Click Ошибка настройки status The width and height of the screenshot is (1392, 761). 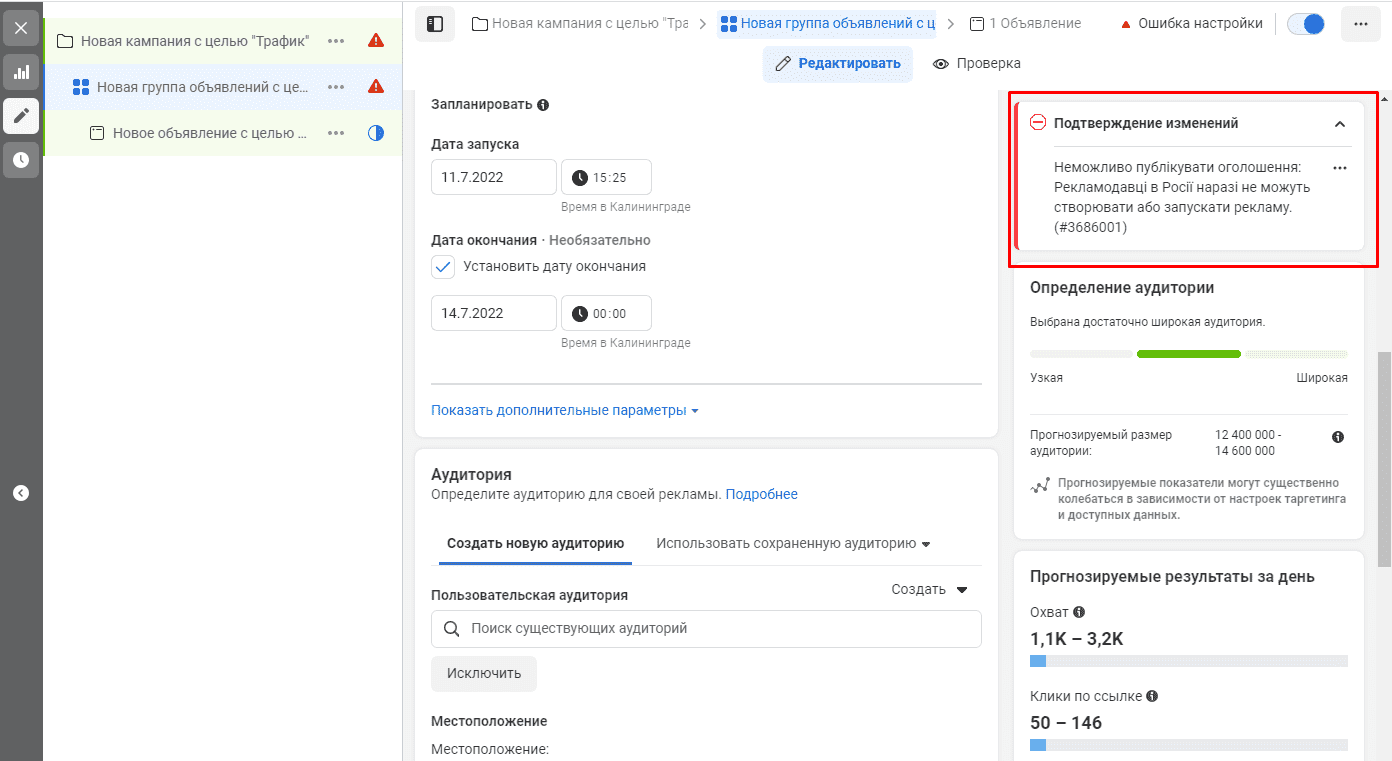(x=1190, y=23)
